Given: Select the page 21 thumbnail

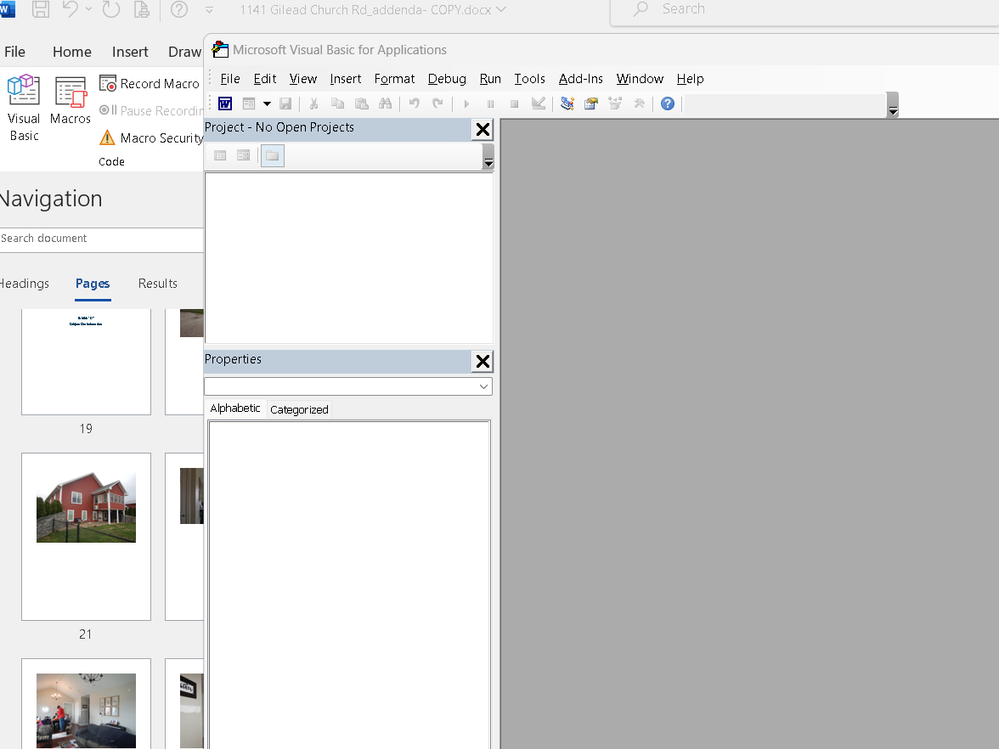Looking at the screenshot, I should click(86, 536).
